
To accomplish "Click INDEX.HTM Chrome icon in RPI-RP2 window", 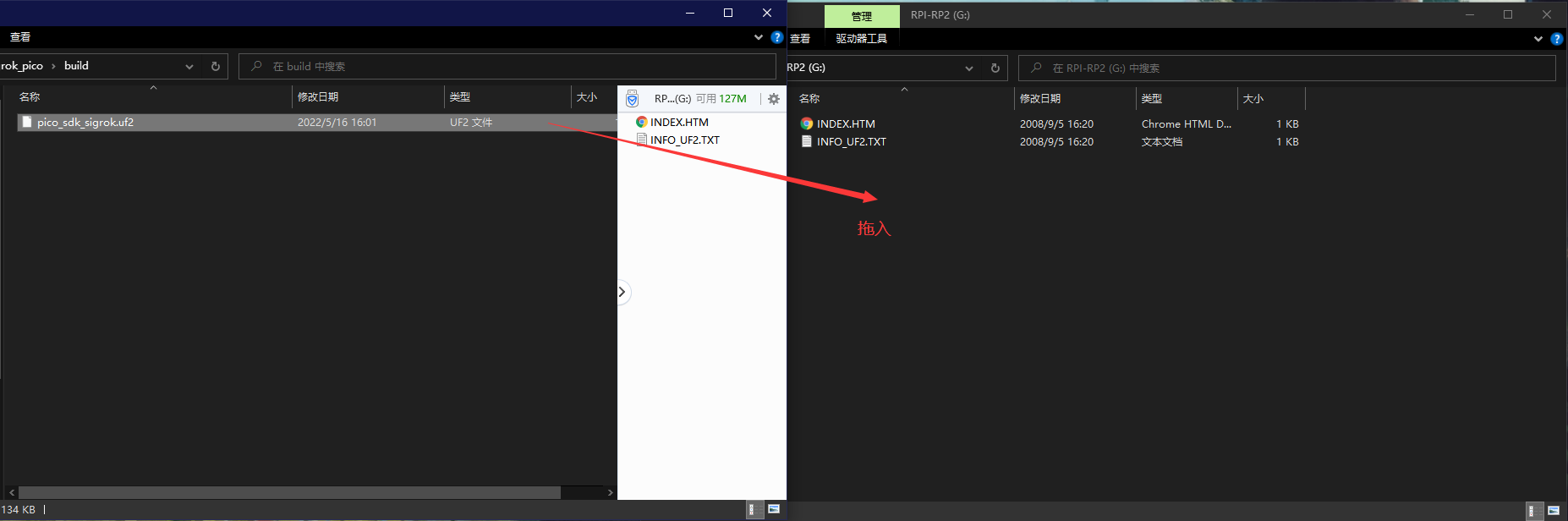I will tap(807, 124).
